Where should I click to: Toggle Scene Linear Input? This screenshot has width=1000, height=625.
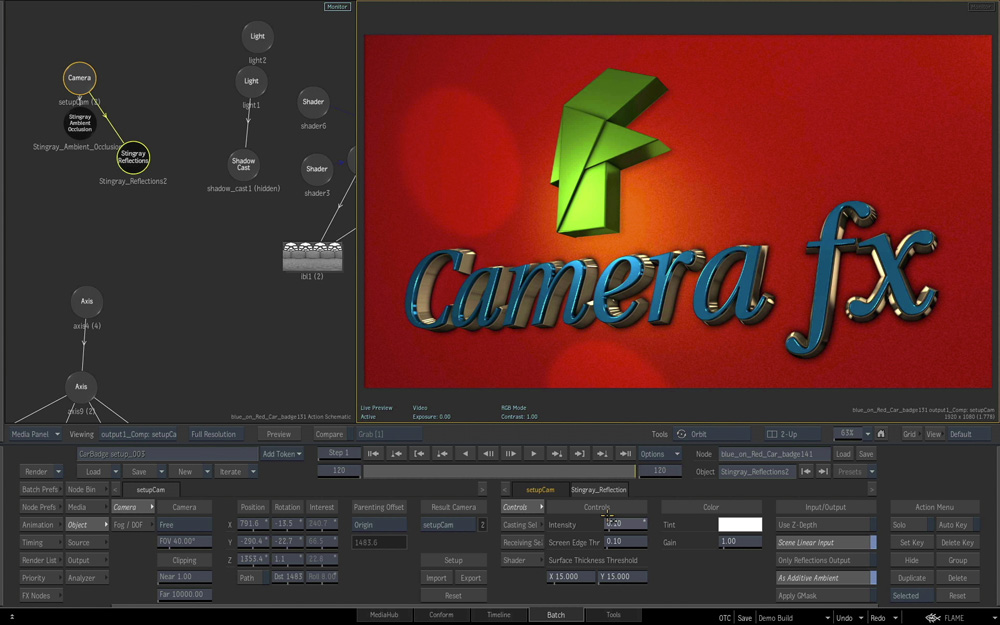pos(826,543)
